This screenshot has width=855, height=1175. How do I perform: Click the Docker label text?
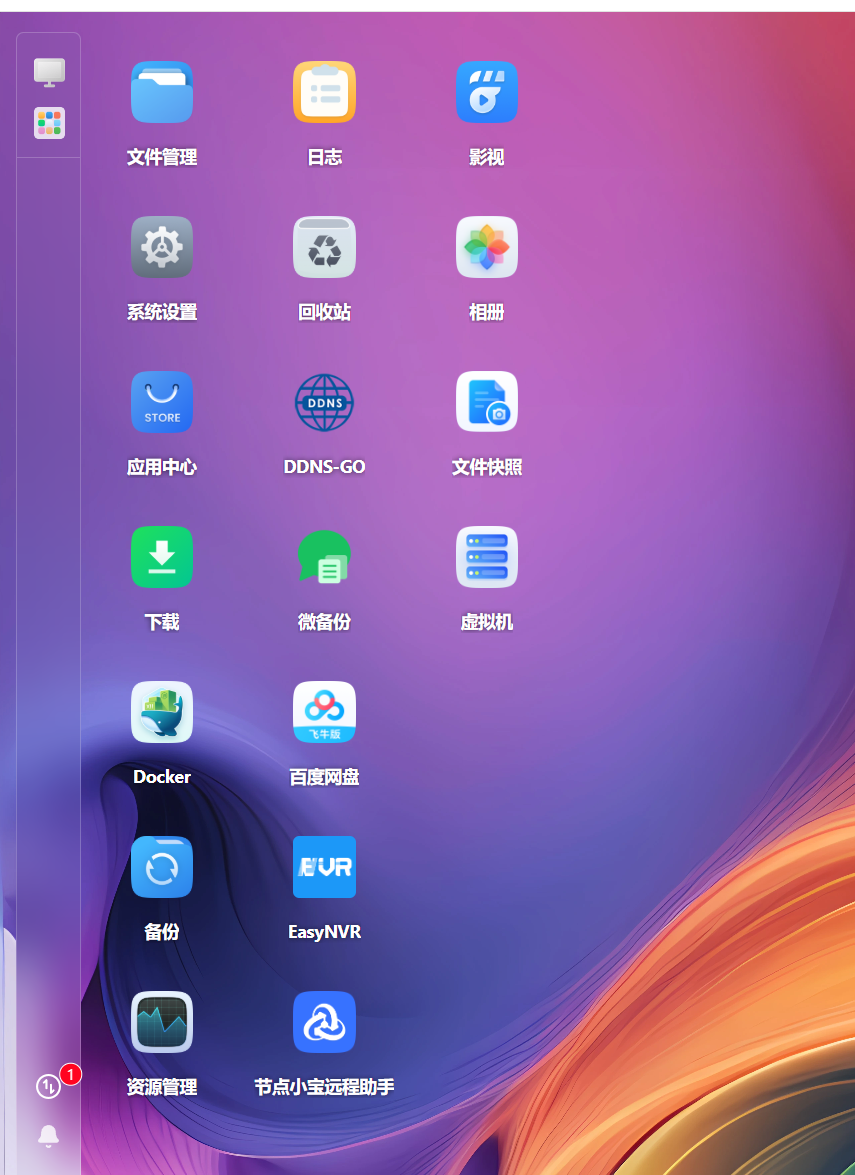coord(162,777)
